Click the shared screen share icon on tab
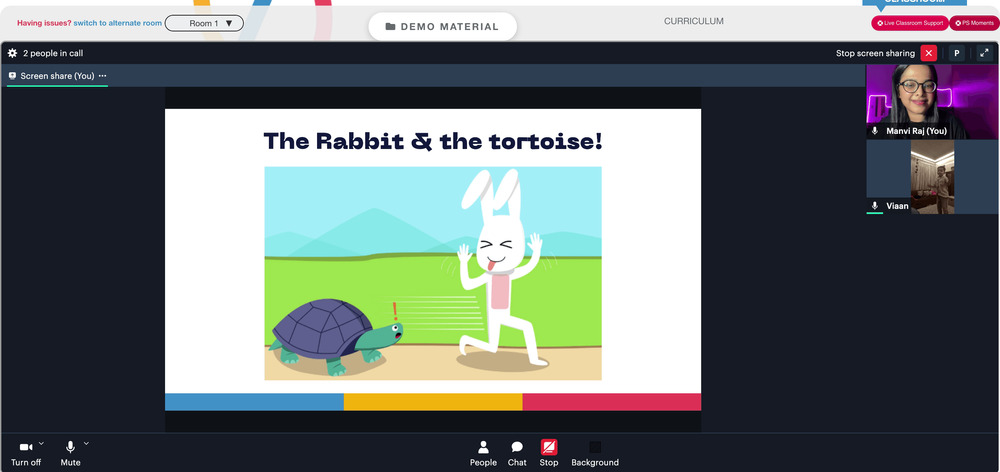The height and width of the screenshot is (472, 1000). [x=12, y=76]
